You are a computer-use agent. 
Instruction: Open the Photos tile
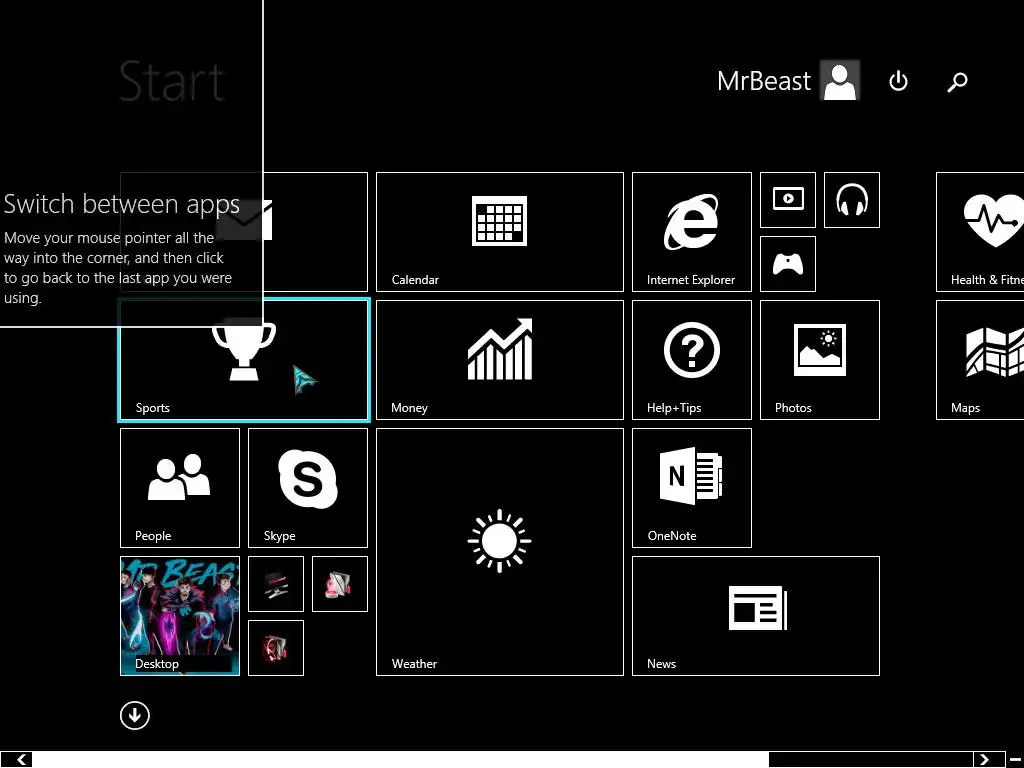coord(820,360)
